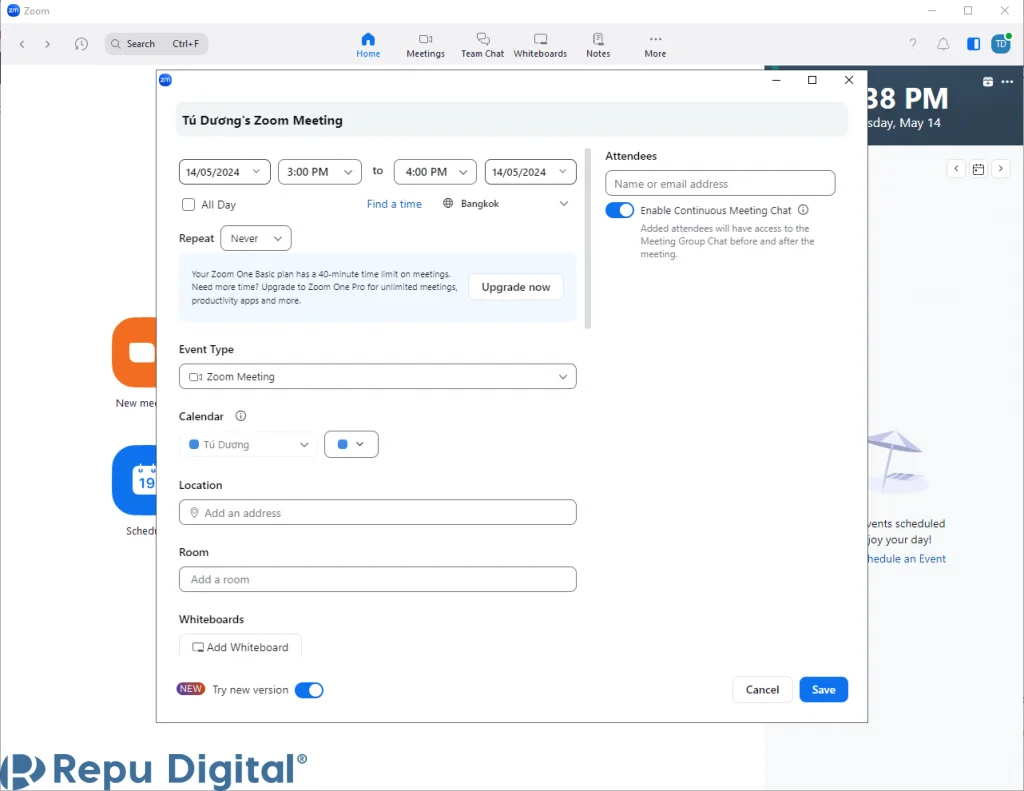Click the Zoom logo in dialog title bar
This screenshot has height=791, width=1024.
click(x=165, y=80)
